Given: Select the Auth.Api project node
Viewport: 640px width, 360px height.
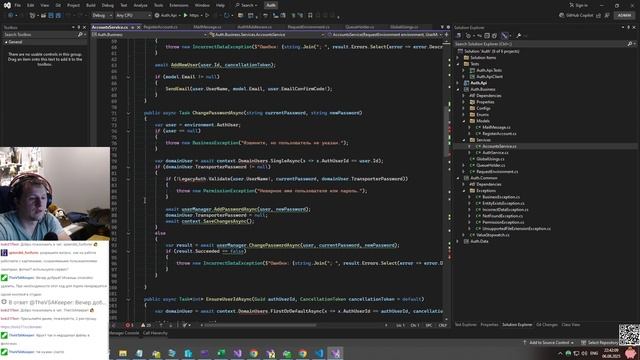Looking at the screenshot, I should [478, 83].
